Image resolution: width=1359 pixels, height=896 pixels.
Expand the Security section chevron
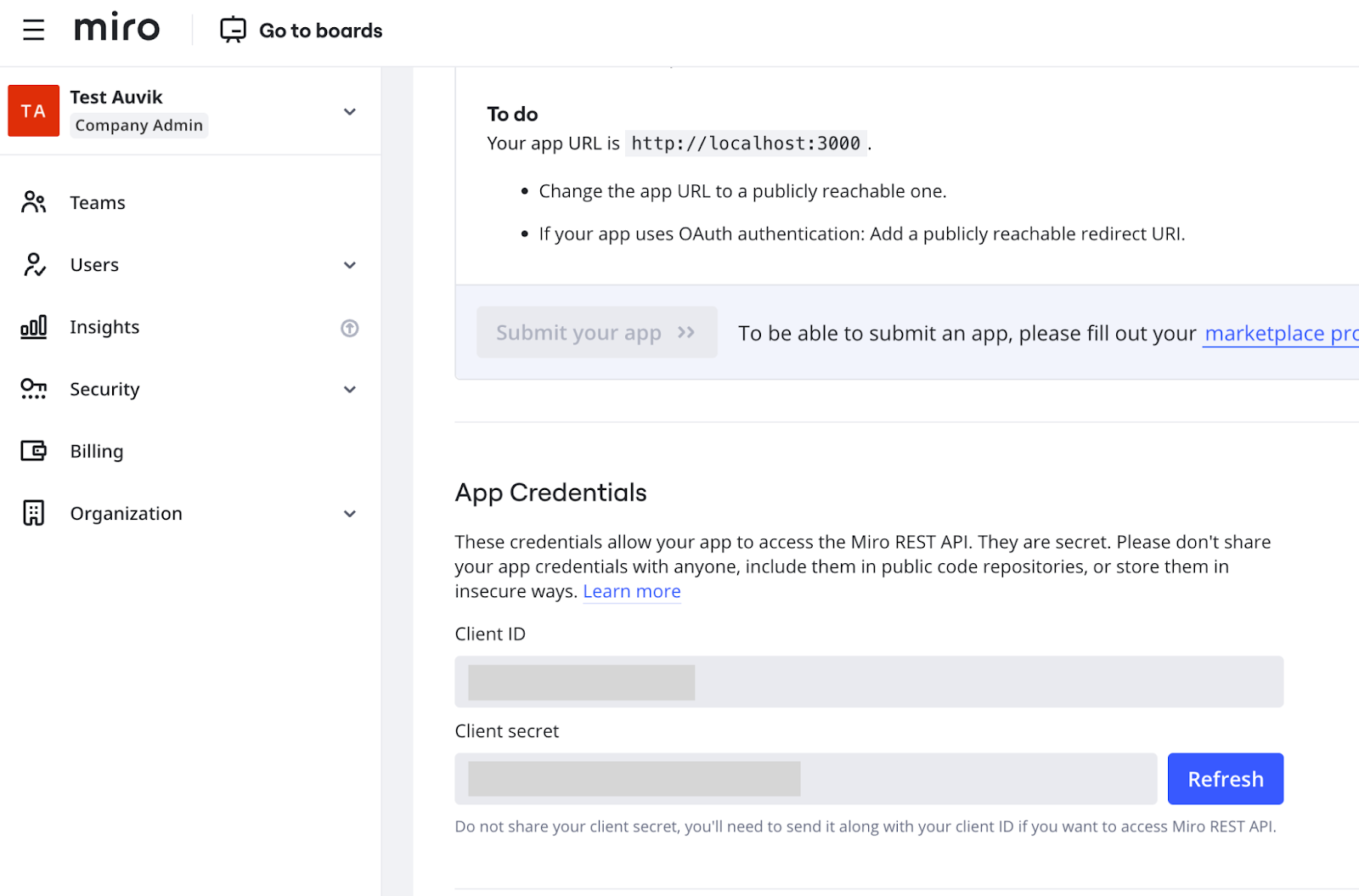coord(349,389)
